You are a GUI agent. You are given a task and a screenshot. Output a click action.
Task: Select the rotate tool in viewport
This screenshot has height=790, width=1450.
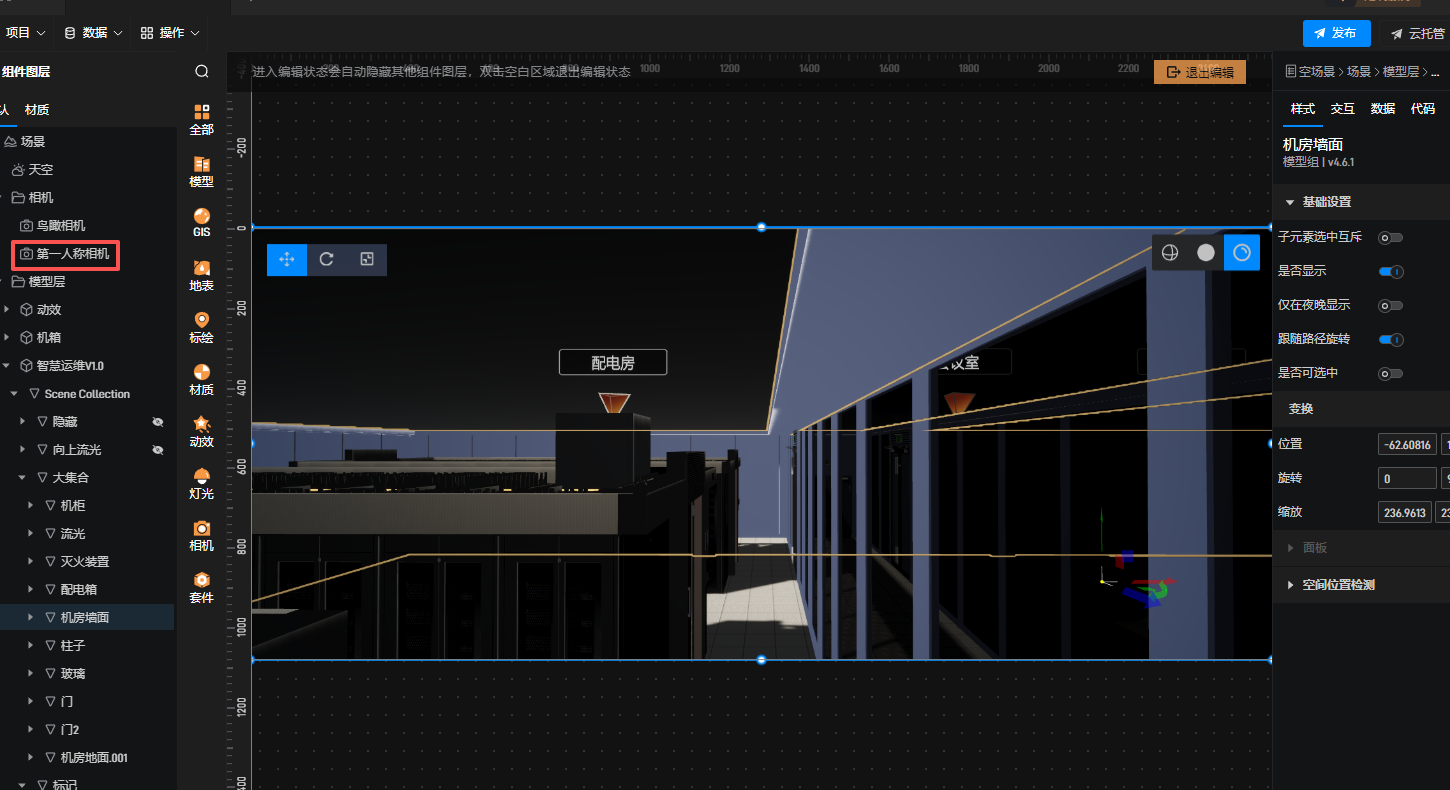click(327, 259)
